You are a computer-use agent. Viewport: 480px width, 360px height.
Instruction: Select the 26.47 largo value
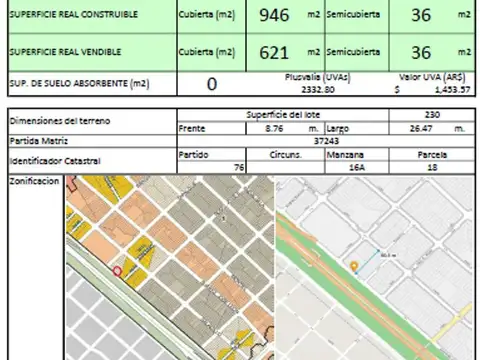coord(421,129)
